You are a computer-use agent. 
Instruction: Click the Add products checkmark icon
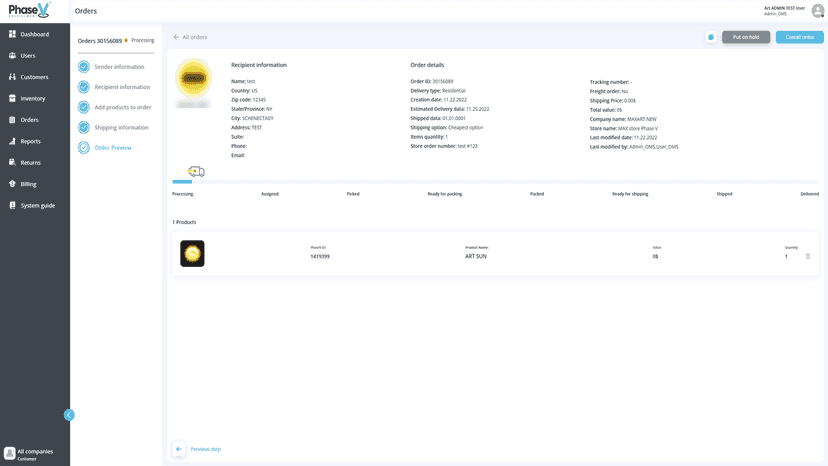[83, 107]
